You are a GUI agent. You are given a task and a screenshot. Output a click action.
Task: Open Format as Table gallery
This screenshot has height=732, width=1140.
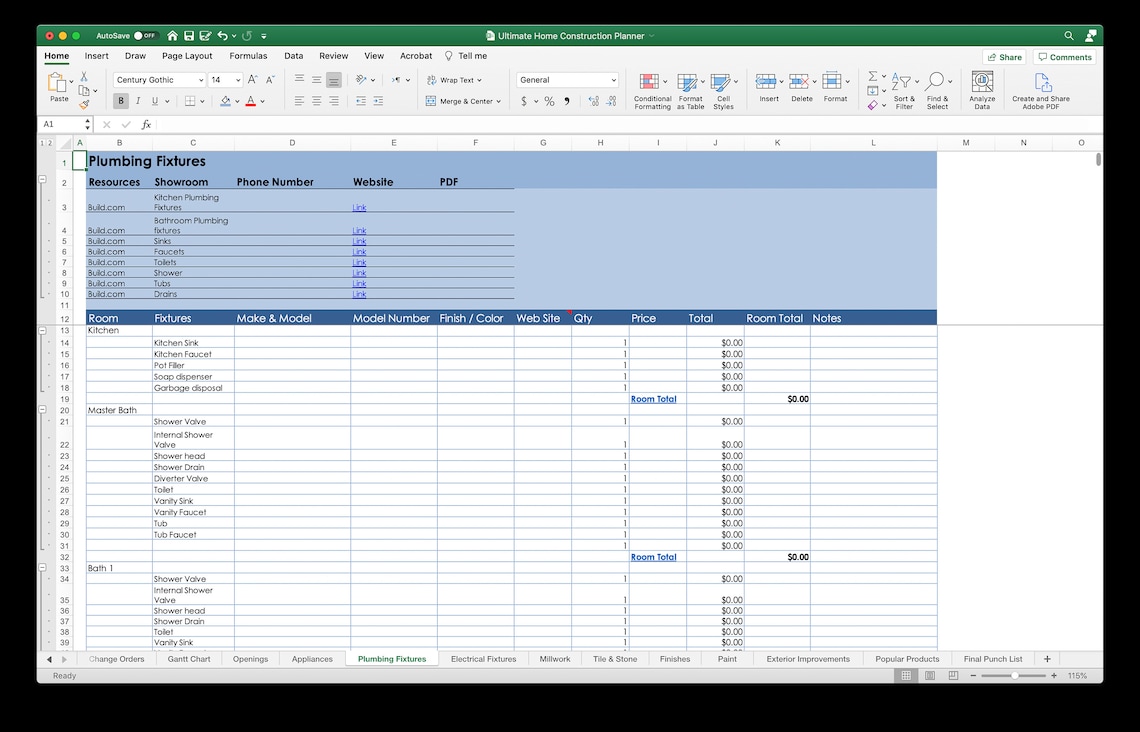pos(690,91)
